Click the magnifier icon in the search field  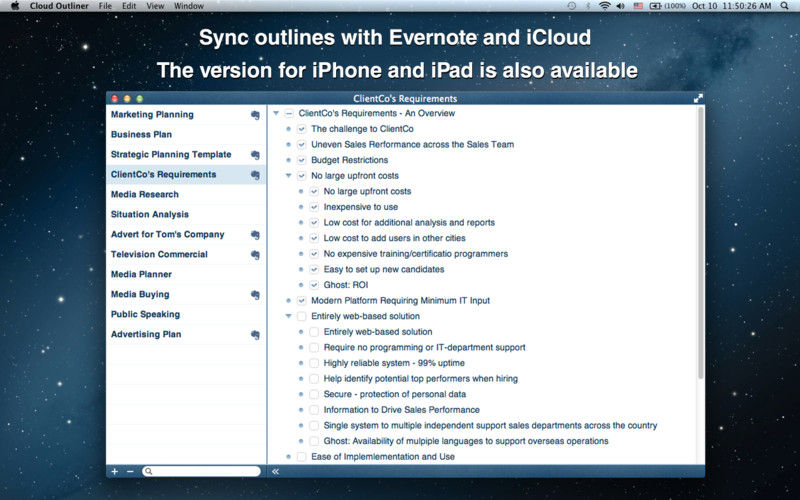[x=148, y=471]
